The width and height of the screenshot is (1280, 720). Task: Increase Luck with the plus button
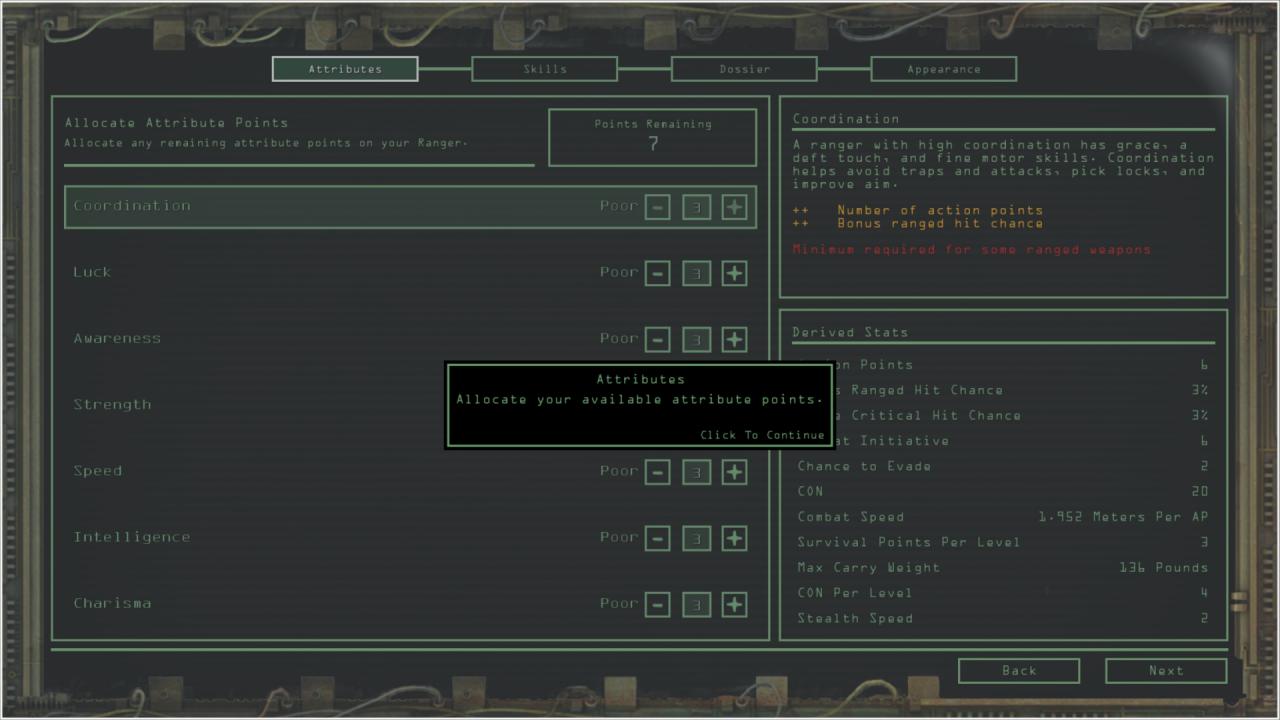735,273
